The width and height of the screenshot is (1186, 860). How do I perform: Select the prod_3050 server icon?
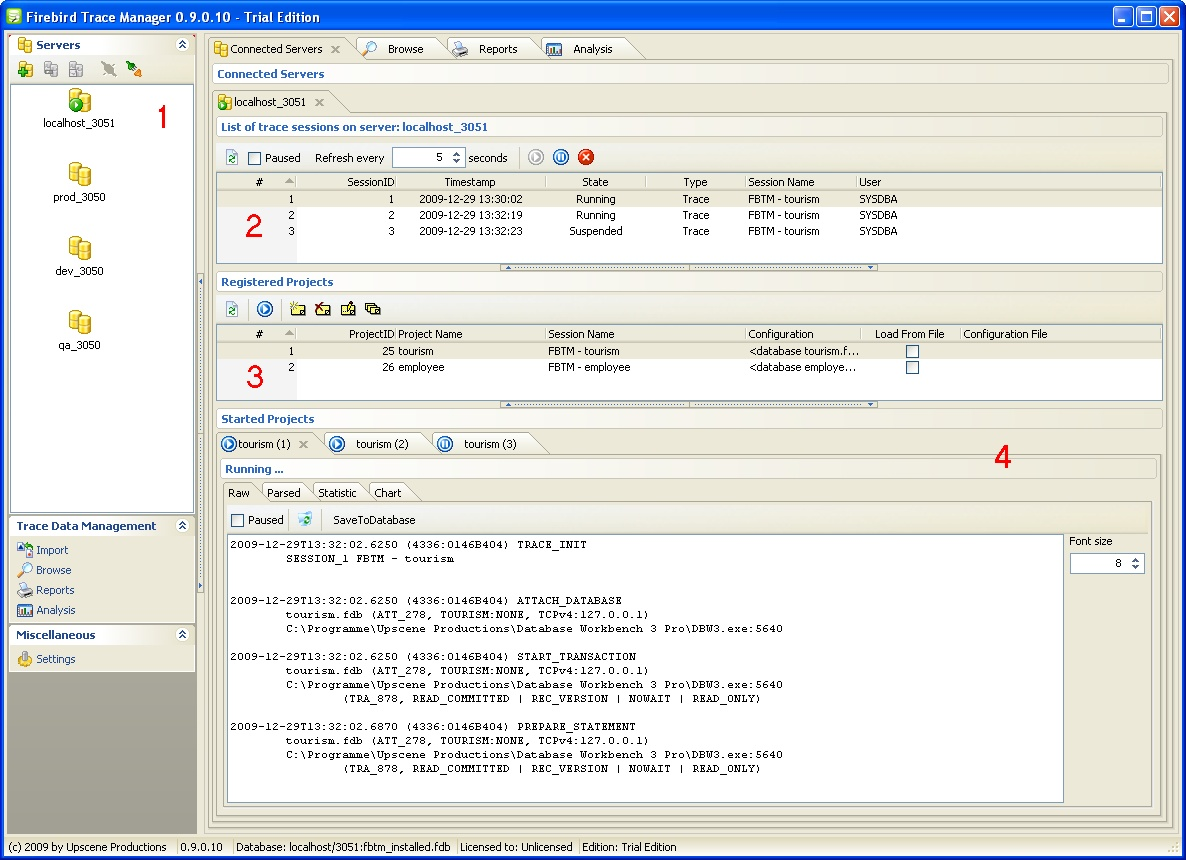79,174
